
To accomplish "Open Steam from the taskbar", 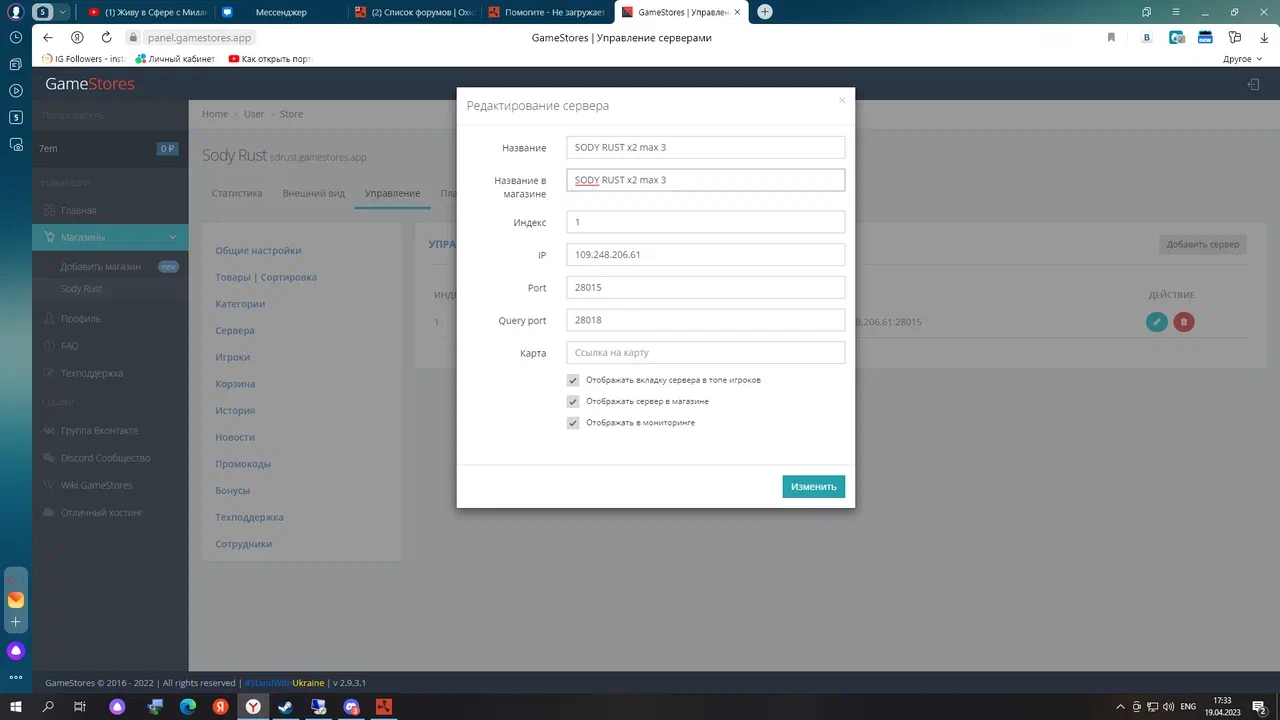I will pos(286,706).
